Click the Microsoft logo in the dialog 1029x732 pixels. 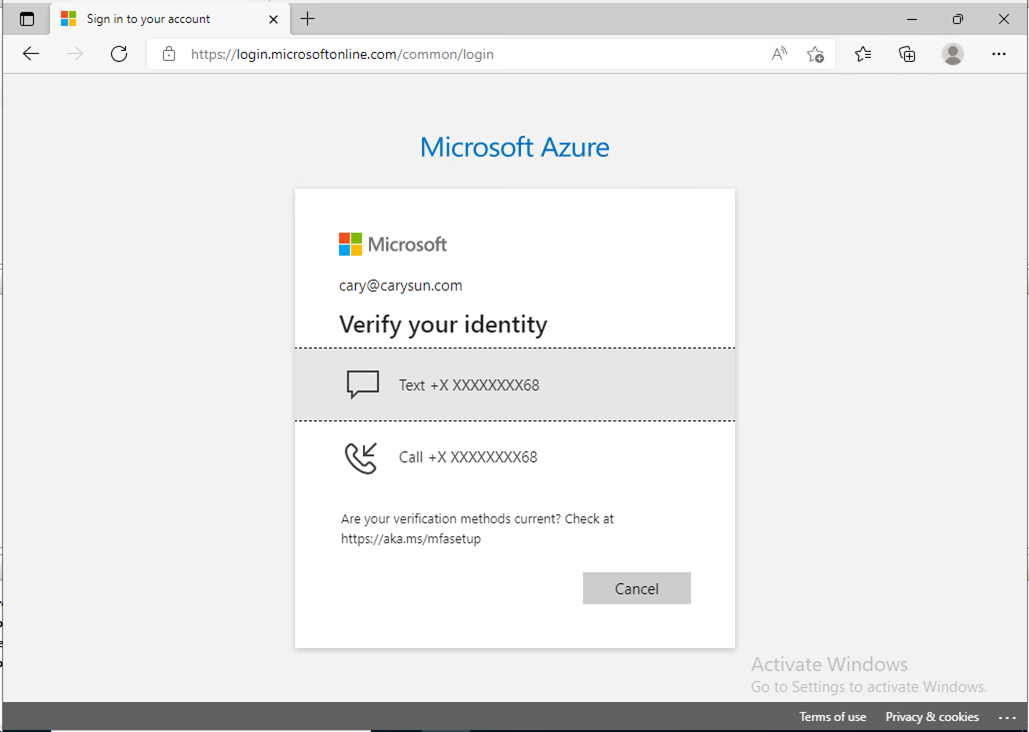392,244
